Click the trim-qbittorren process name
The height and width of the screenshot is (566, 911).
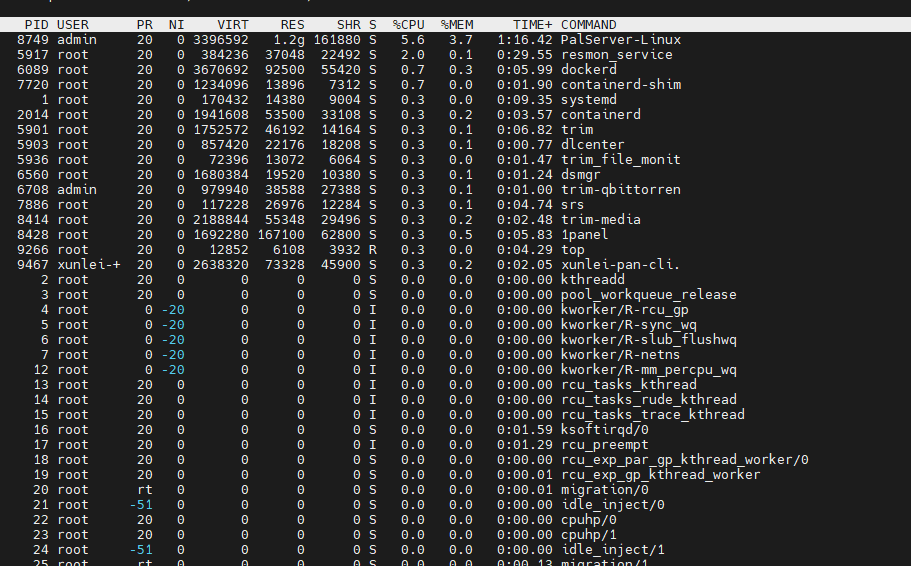click(x=621, y=190)
